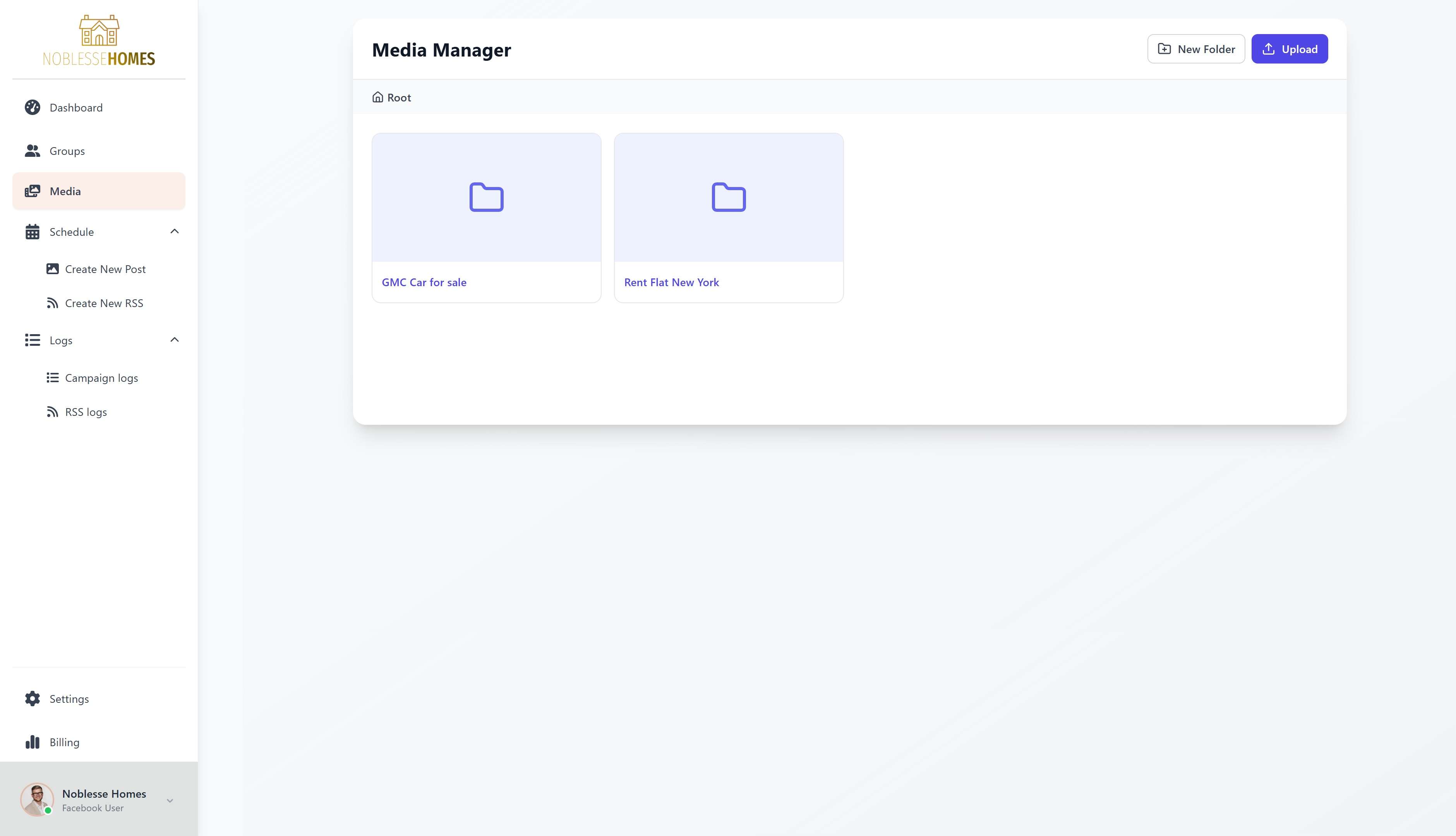Click the Settings gear icon
The image size is (1456, 836).
33,699
